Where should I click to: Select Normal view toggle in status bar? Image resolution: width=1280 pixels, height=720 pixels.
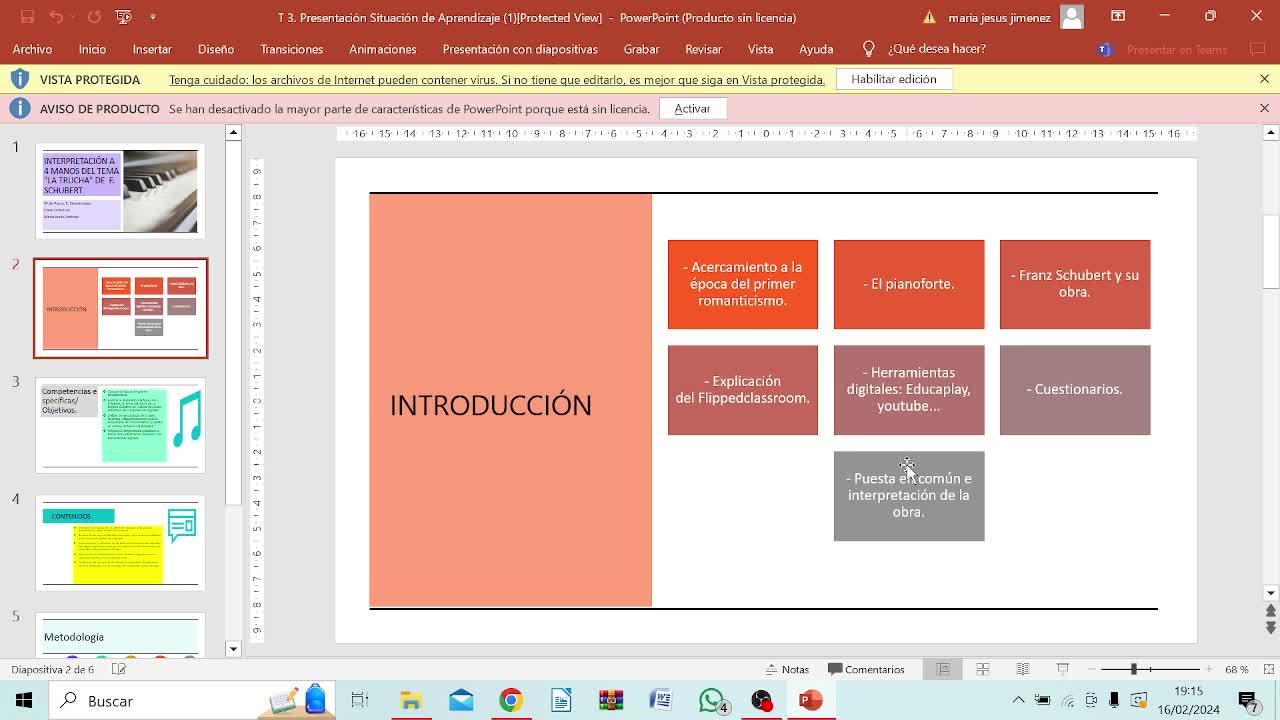(x=943, y=670)
